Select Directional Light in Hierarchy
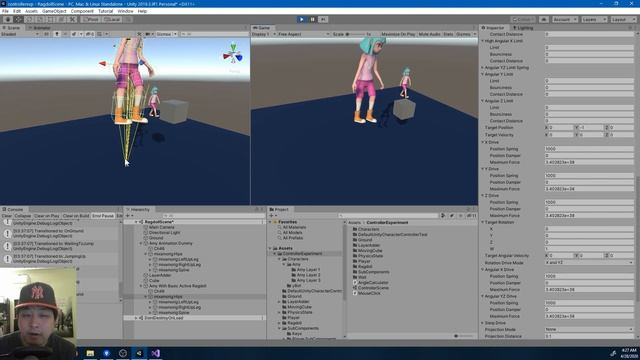Viewport: 640px width, 360px height. pos(164,233)
